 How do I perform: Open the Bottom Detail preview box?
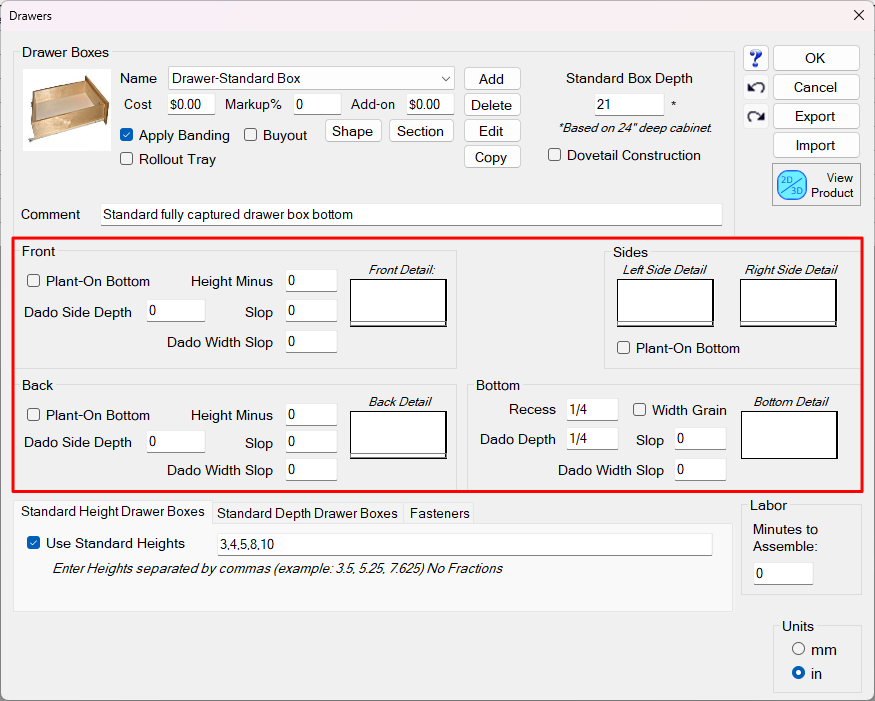[789, 435]
